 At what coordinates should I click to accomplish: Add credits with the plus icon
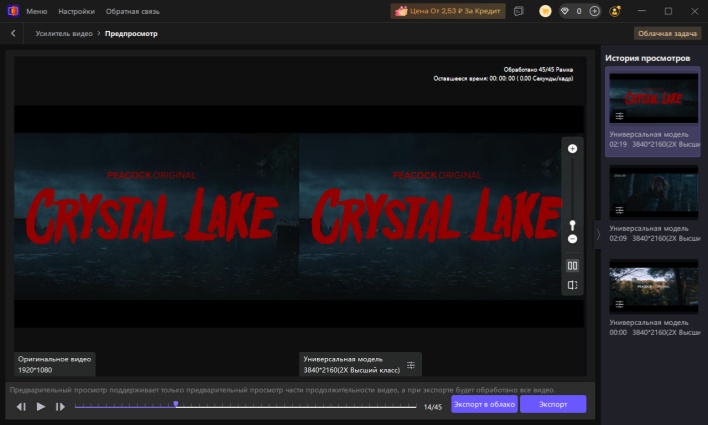595,11
